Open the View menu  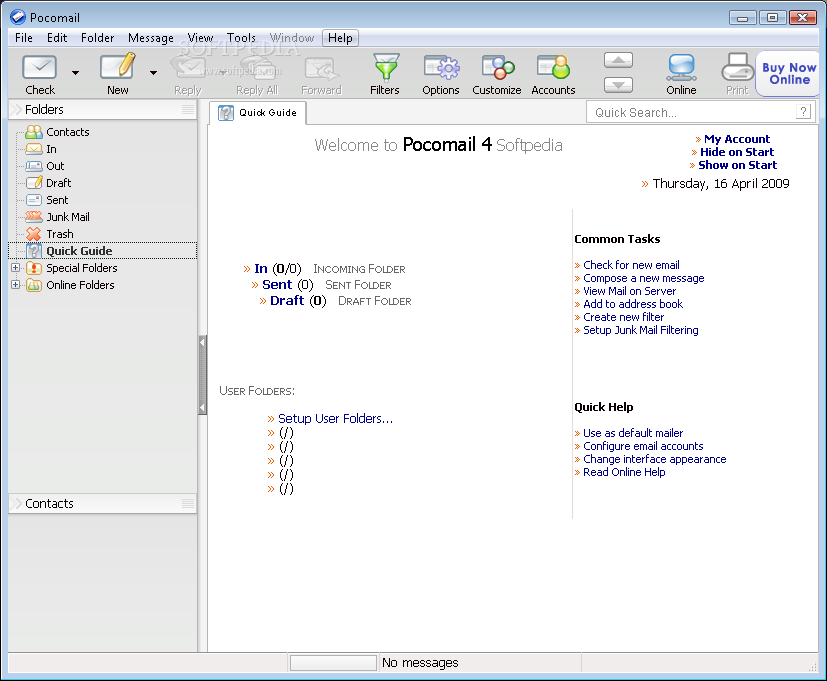(x=200, y=38)
